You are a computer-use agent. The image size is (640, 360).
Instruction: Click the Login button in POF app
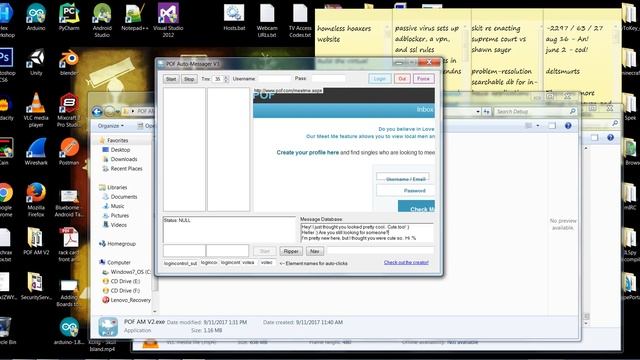(380, 79)
